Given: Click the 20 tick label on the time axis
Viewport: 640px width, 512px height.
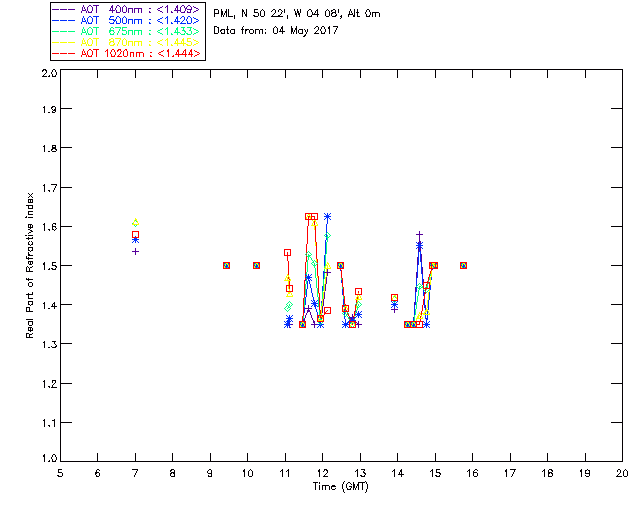Looking at the screenshot, I should (x=622, y=473).
